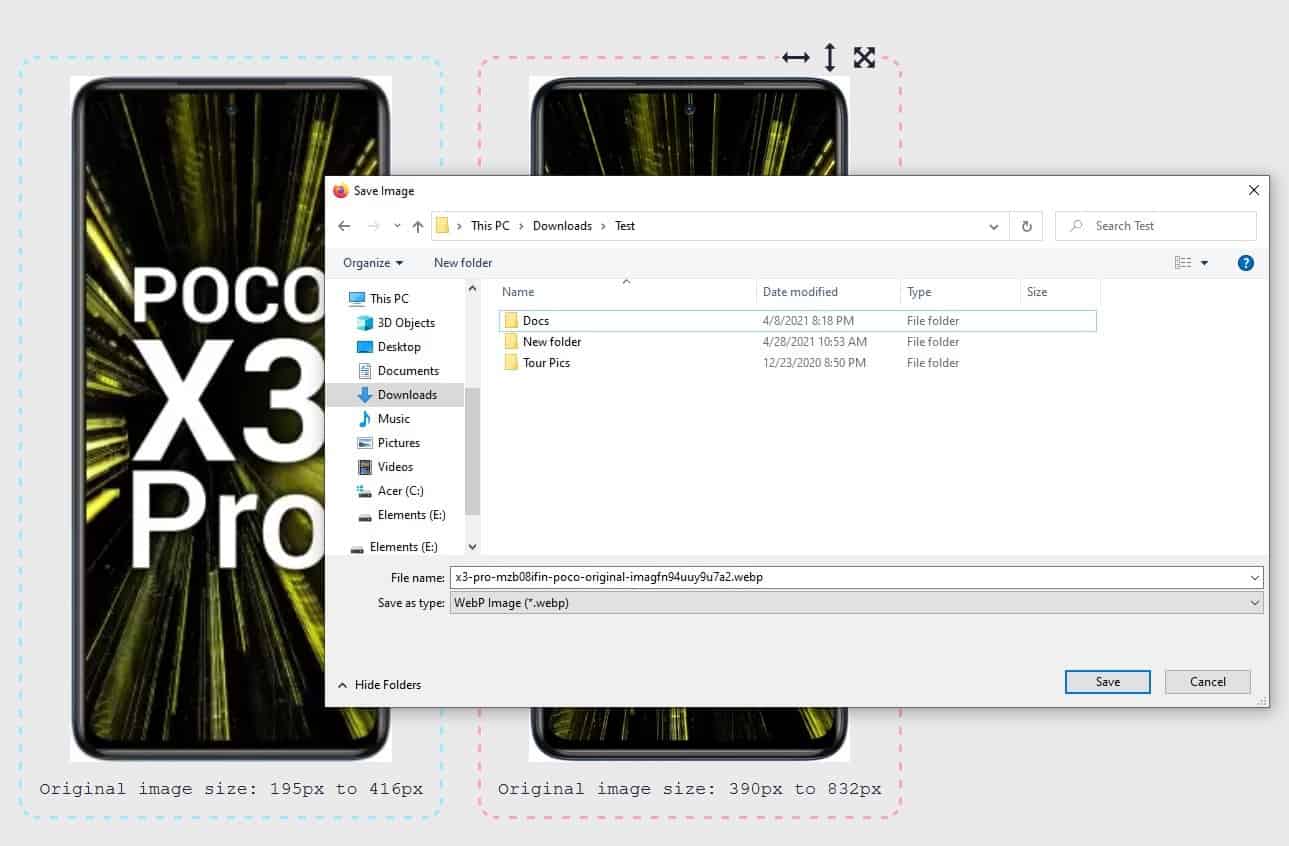
Task: Click the forward navigation arrow
Action: click(x=373, y=226)
